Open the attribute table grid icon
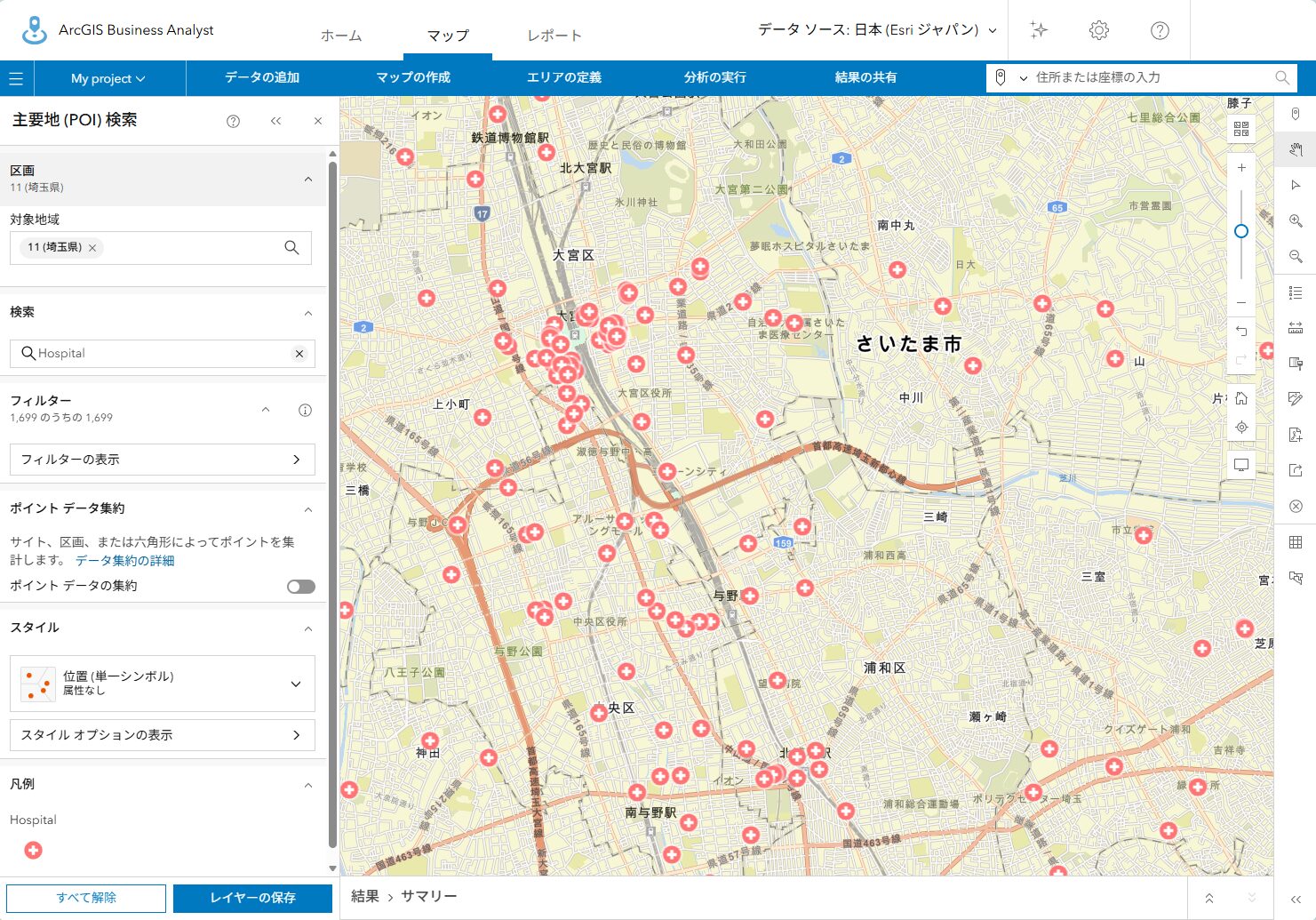The height and width of the screenshot is (920, 1316). click(1296, 542)
